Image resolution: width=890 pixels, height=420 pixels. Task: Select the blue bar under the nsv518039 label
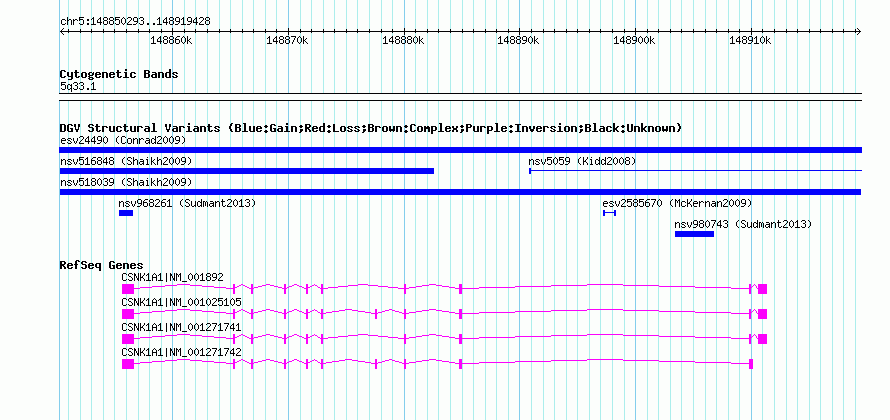[x=460, y=192]
